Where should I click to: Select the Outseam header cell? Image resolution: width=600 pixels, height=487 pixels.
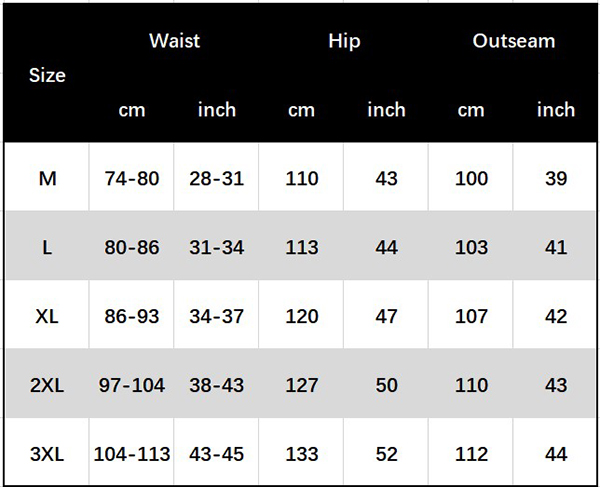point(513,41)
